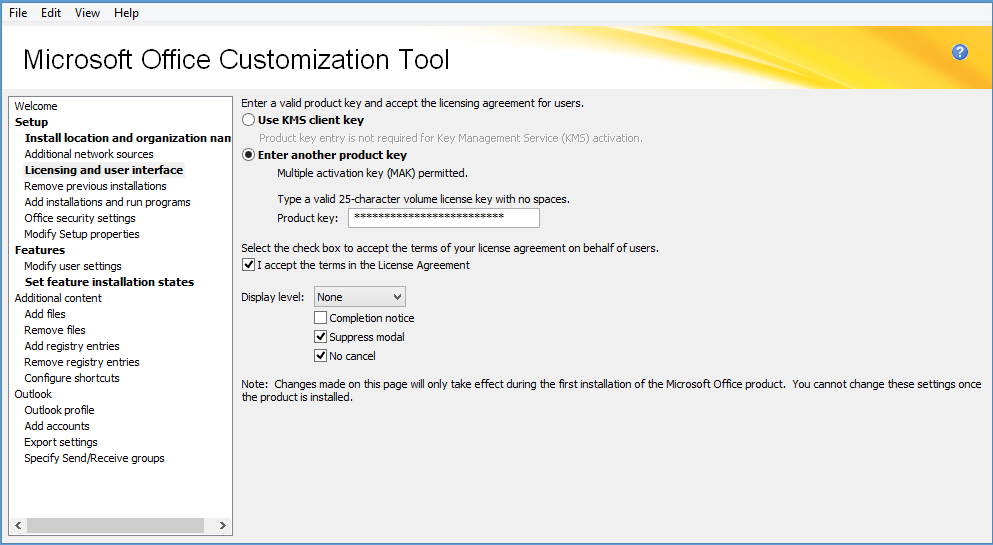Screen dimensions: 993x545
Task: Select the Use KMS client key radio button
Action: (249, 120)
